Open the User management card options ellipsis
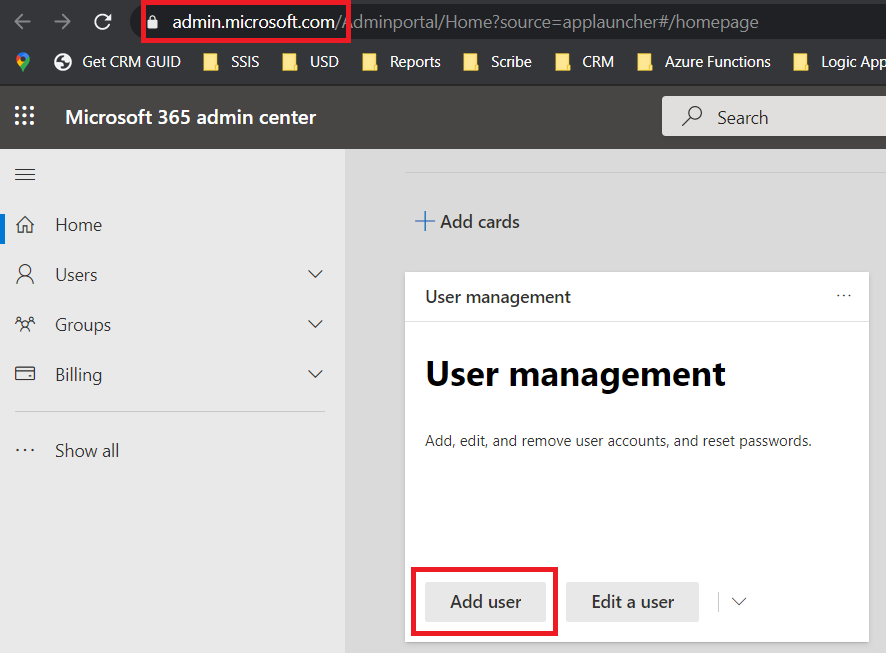The image size is (886, 653). tap(844, 295)
